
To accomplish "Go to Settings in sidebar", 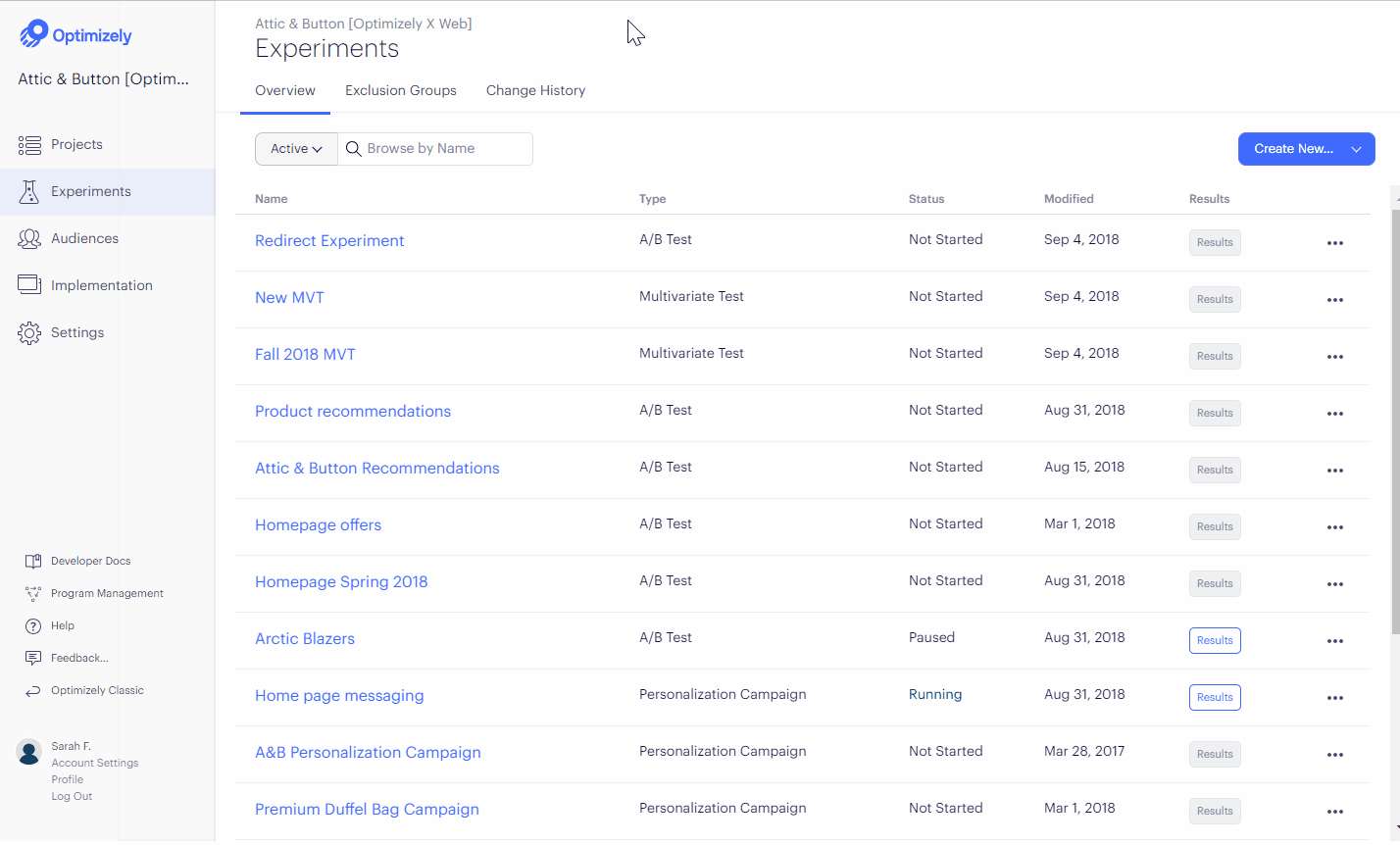I will (77, 332).
